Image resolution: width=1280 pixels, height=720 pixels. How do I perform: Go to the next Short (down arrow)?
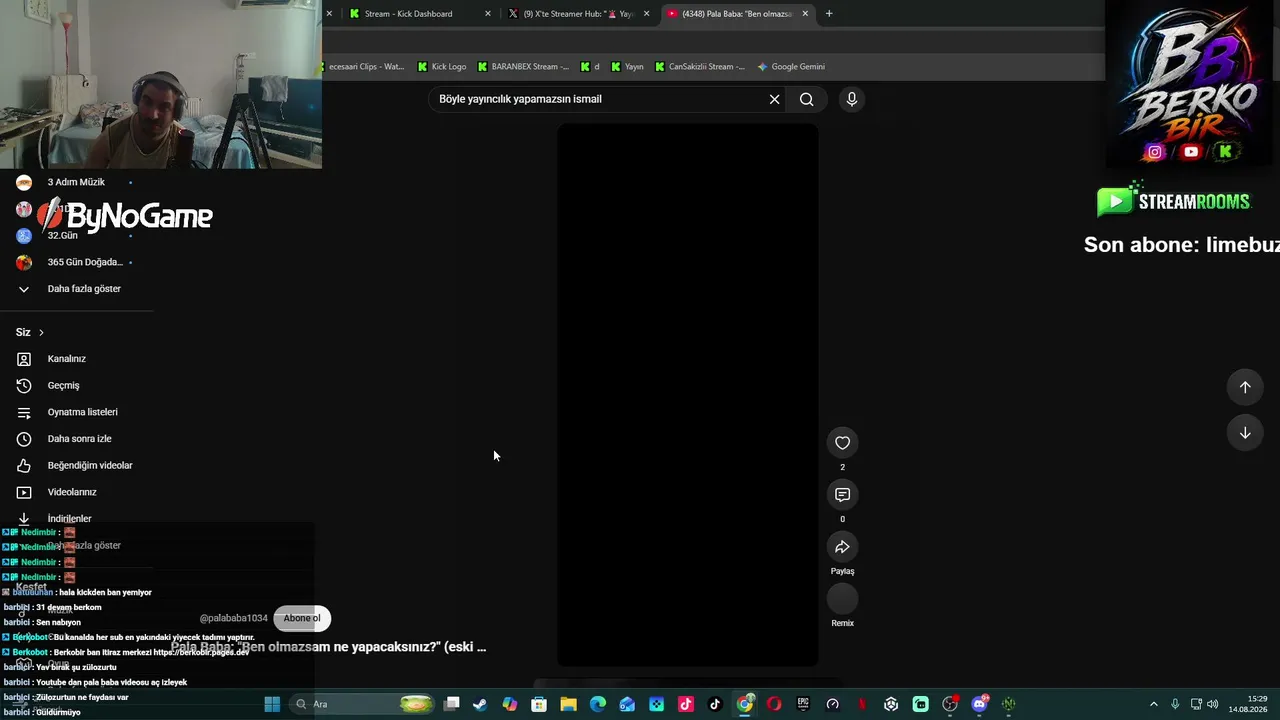pyautogui.click(x=1245, y=433)
